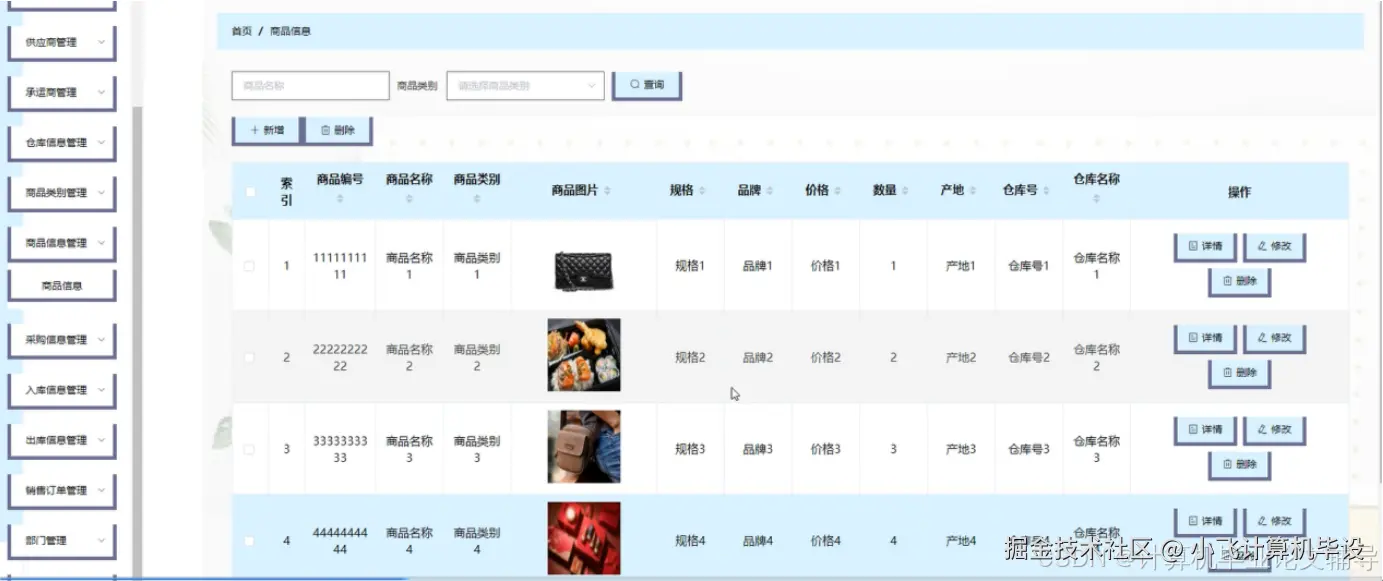Click sort arrows beside 品牌 header
Image resolution: width=1383 pixels, height=581 pixels.
[x=770, y=191]
